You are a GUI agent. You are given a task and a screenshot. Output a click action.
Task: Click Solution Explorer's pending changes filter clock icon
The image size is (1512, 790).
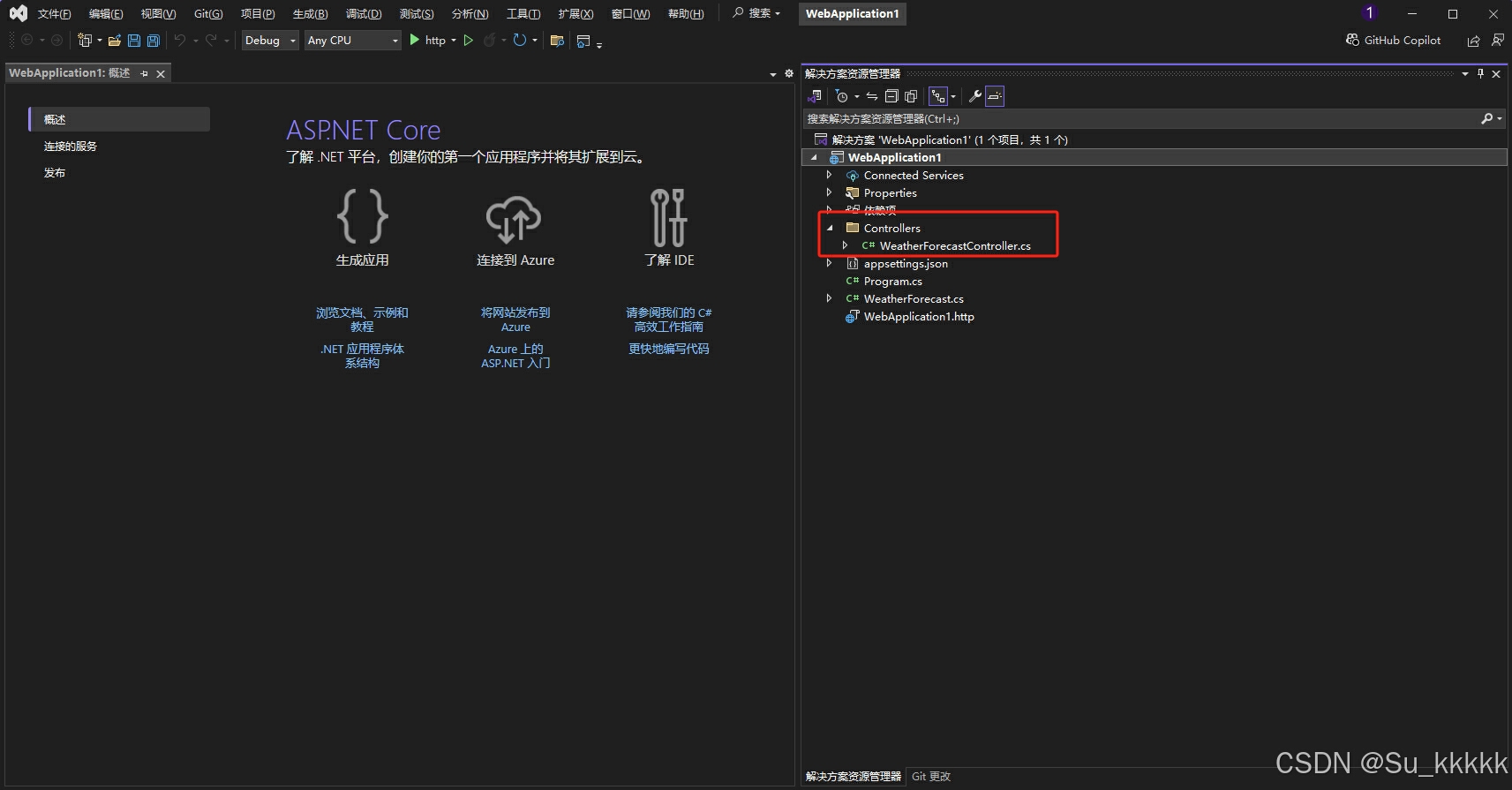(841, 96)
